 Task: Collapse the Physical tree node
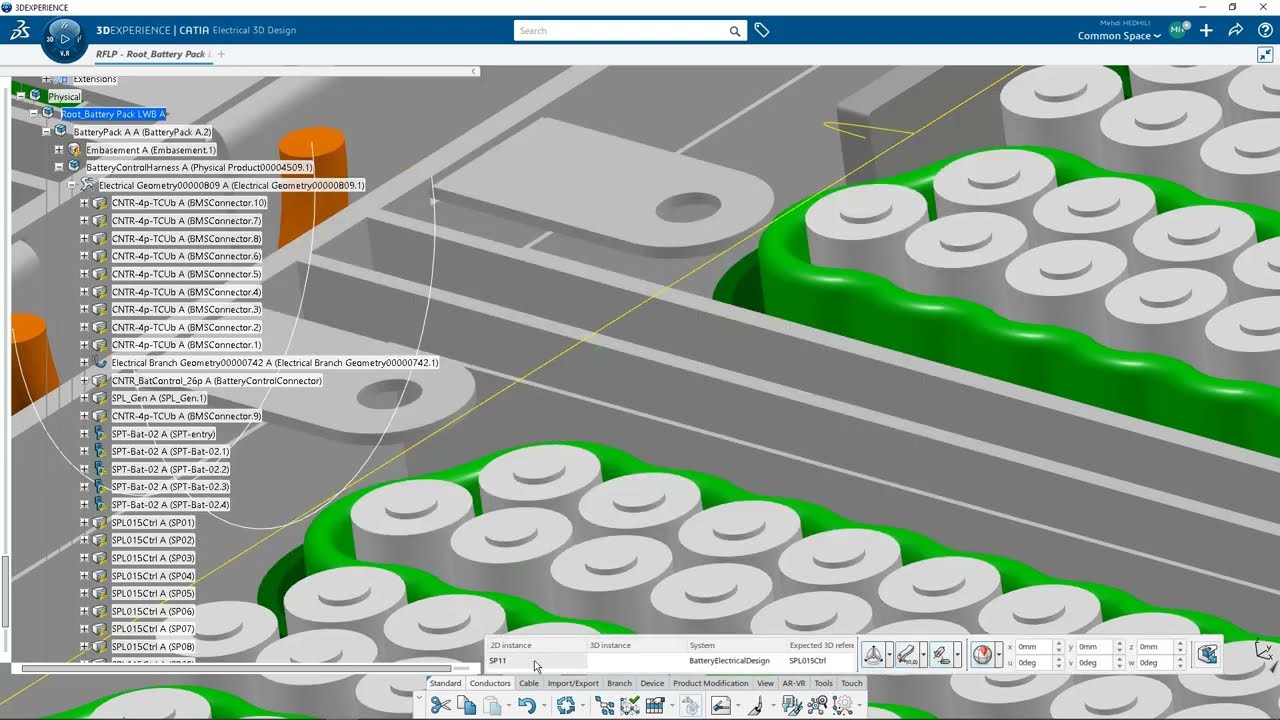tap(20, 96)
